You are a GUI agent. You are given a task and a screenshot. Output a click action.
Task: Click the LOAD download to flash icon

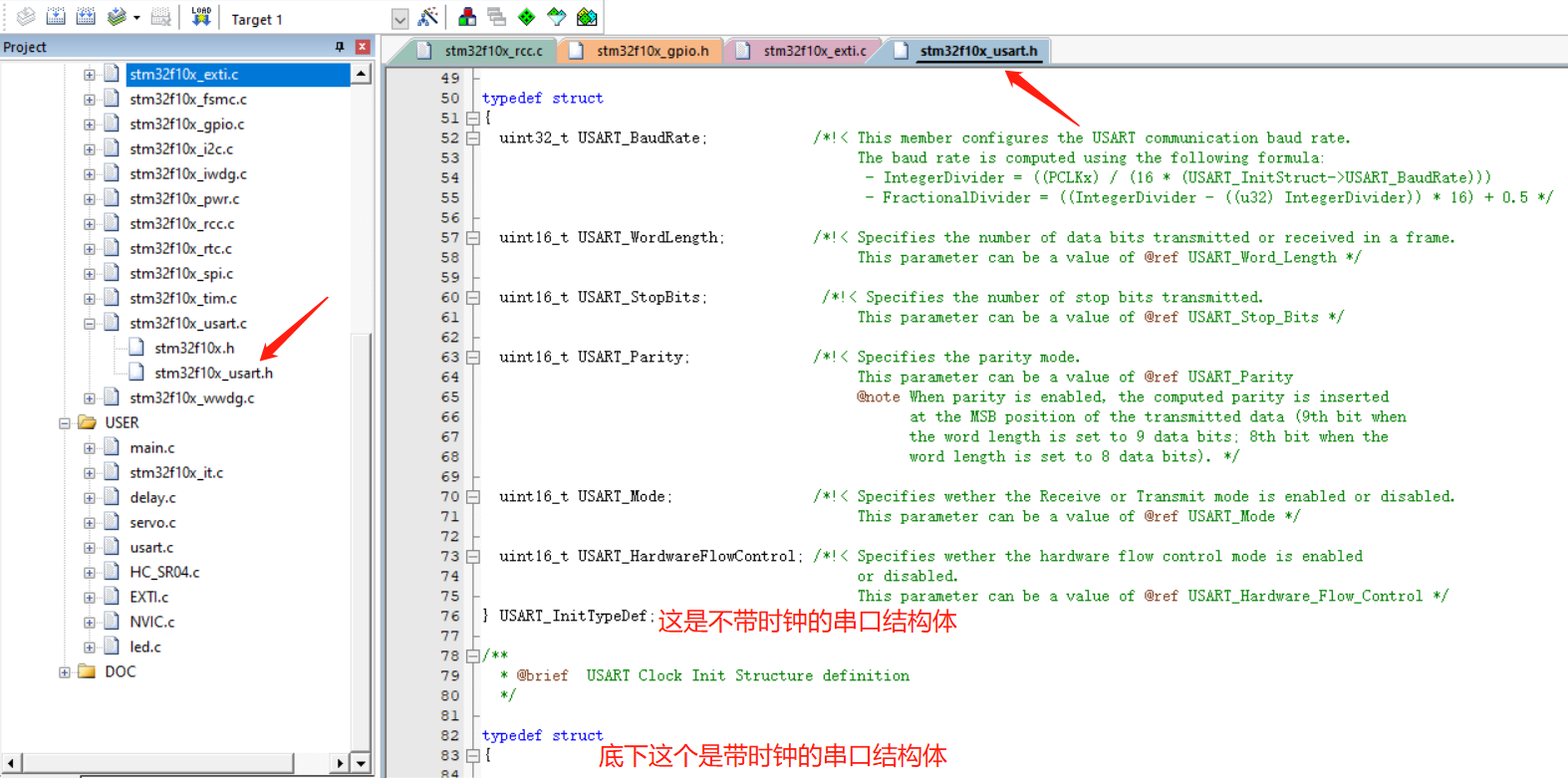point(201,17)
